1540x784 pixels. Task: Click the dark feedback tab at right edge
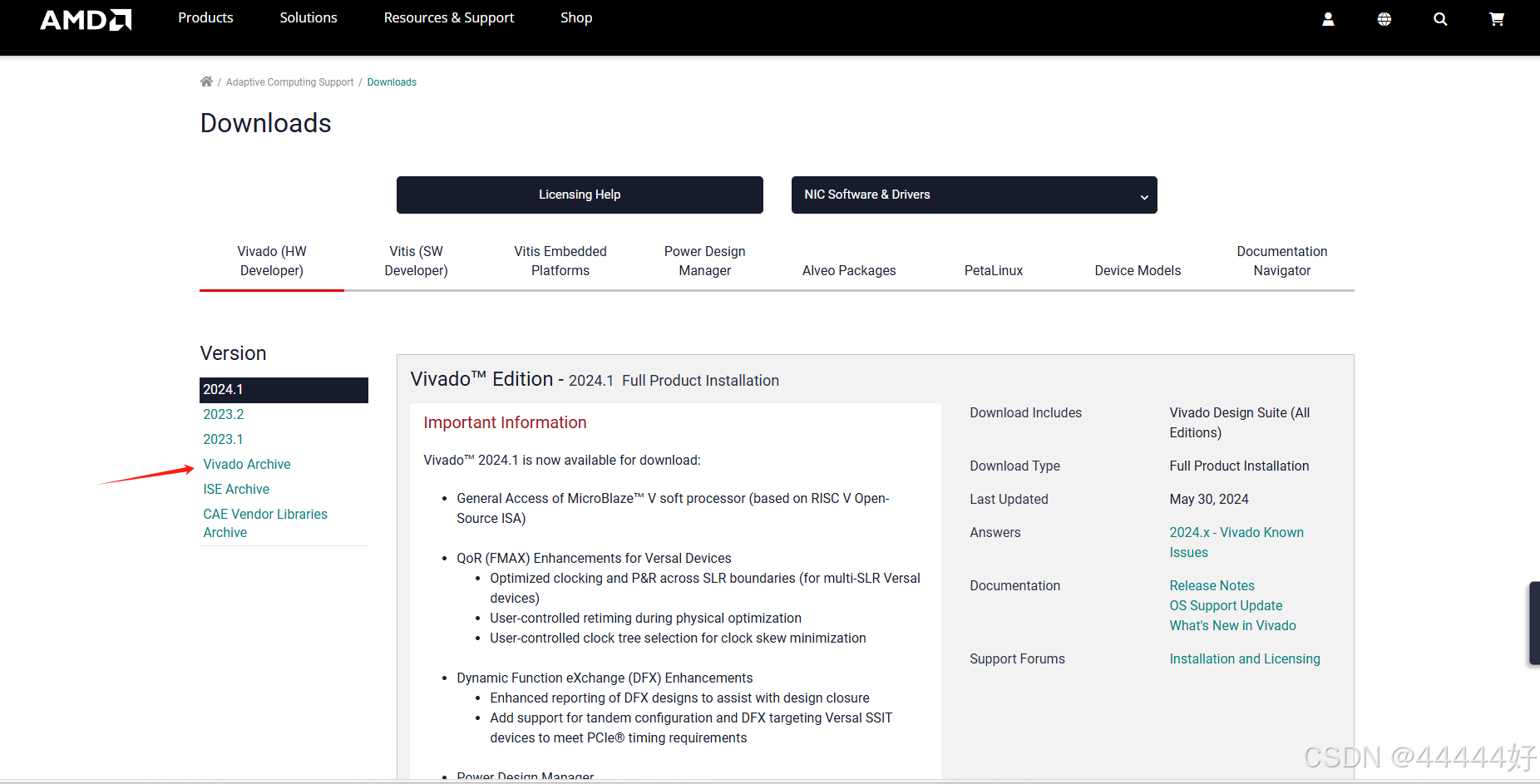click(x=1535, y=624)
